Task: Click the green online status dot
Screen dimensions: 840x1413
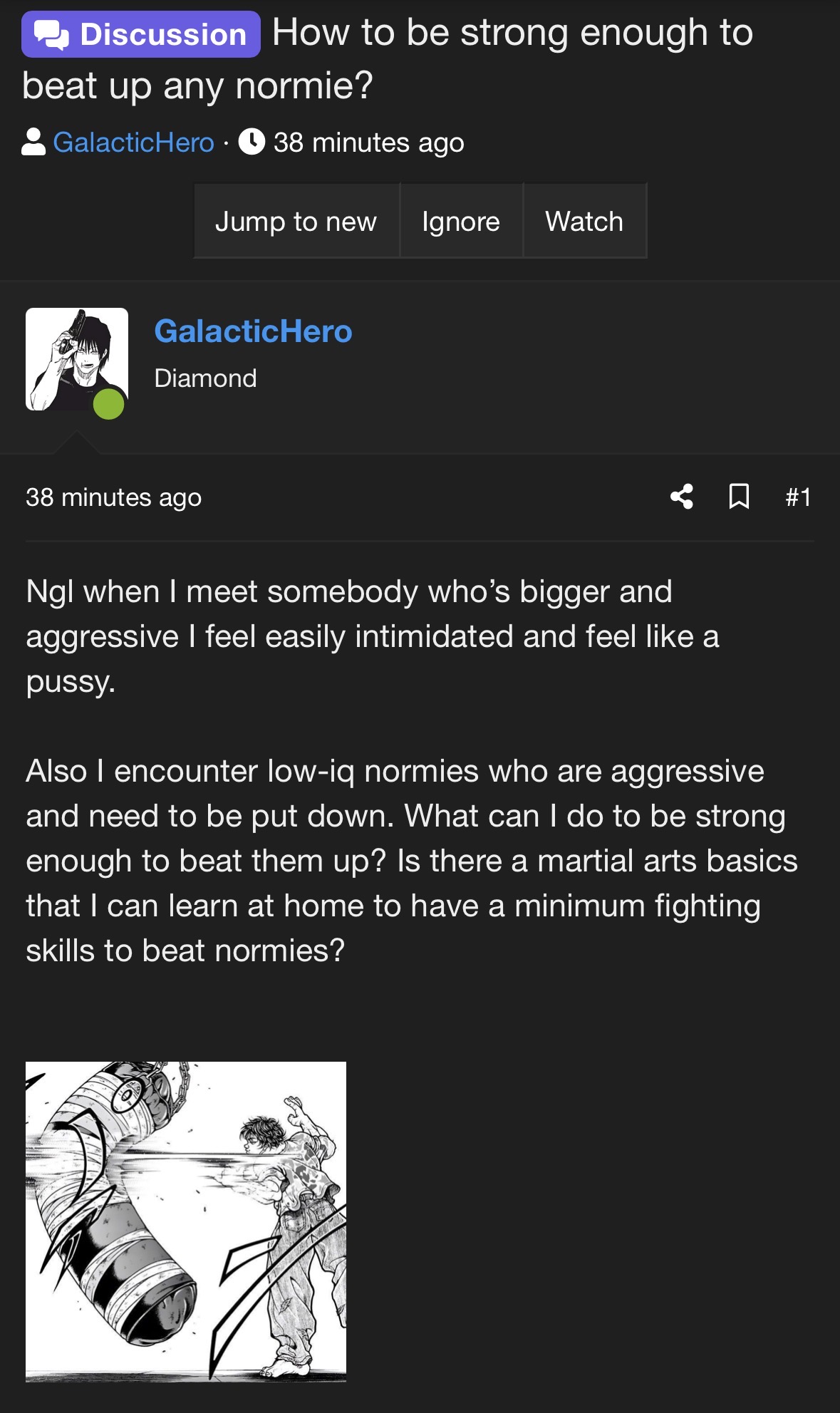Action: (x=109, y=404)
